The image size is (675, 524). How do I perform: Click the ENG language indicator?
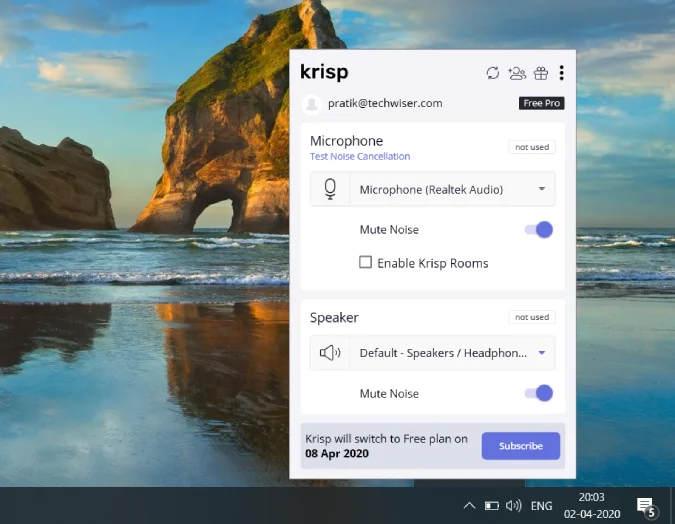point(541,505)
